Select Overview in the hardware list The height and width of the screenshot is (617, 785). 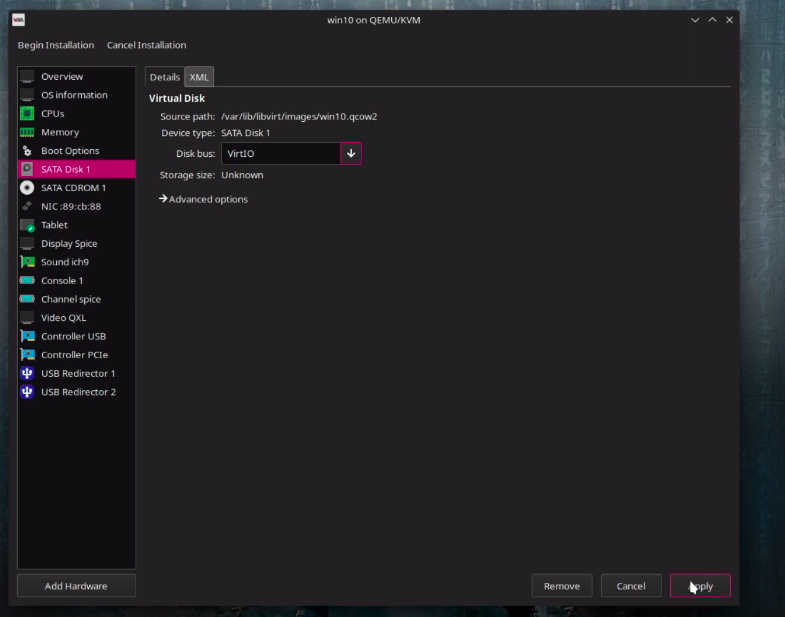[77, 77]
